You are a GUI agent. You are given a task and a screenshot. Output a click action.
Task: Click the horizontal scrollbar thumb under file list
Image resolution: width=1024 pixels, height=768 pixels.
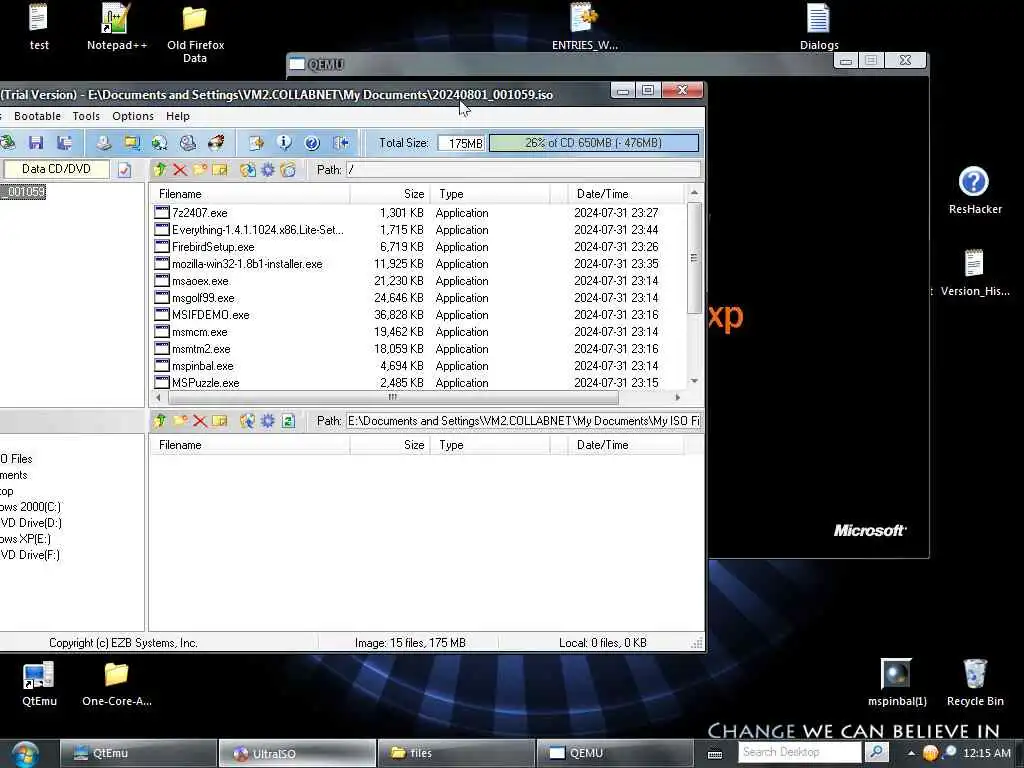point(393,397)
